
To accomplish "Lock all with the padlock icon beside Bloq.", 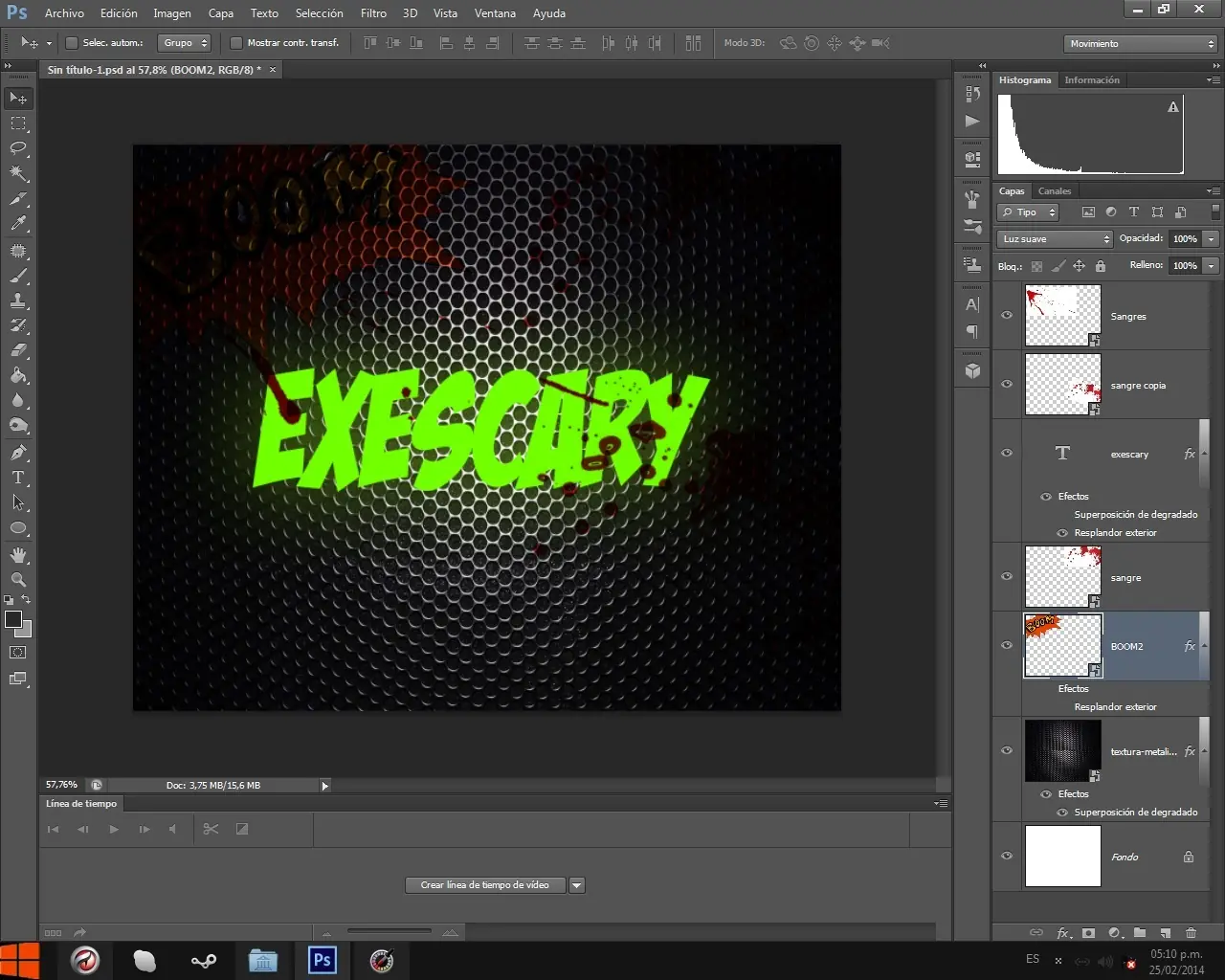I will click(1101, 266).
